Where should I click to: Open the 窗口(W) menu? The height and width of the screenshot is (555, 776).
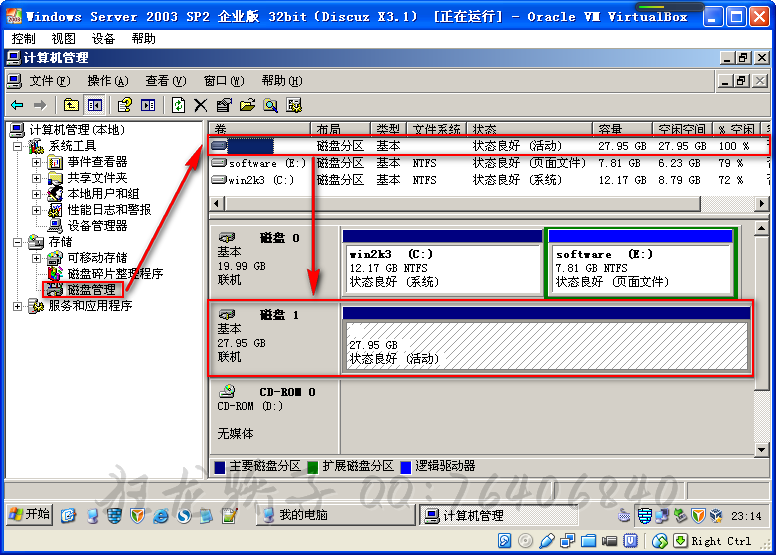[x=224, y=81]
